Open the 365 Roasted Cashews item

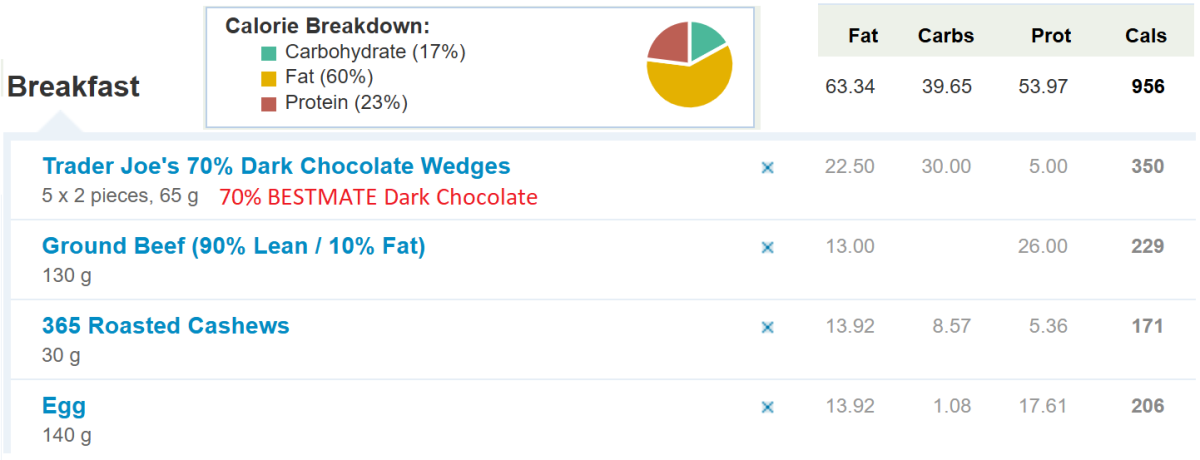click(x=166, y=326)
